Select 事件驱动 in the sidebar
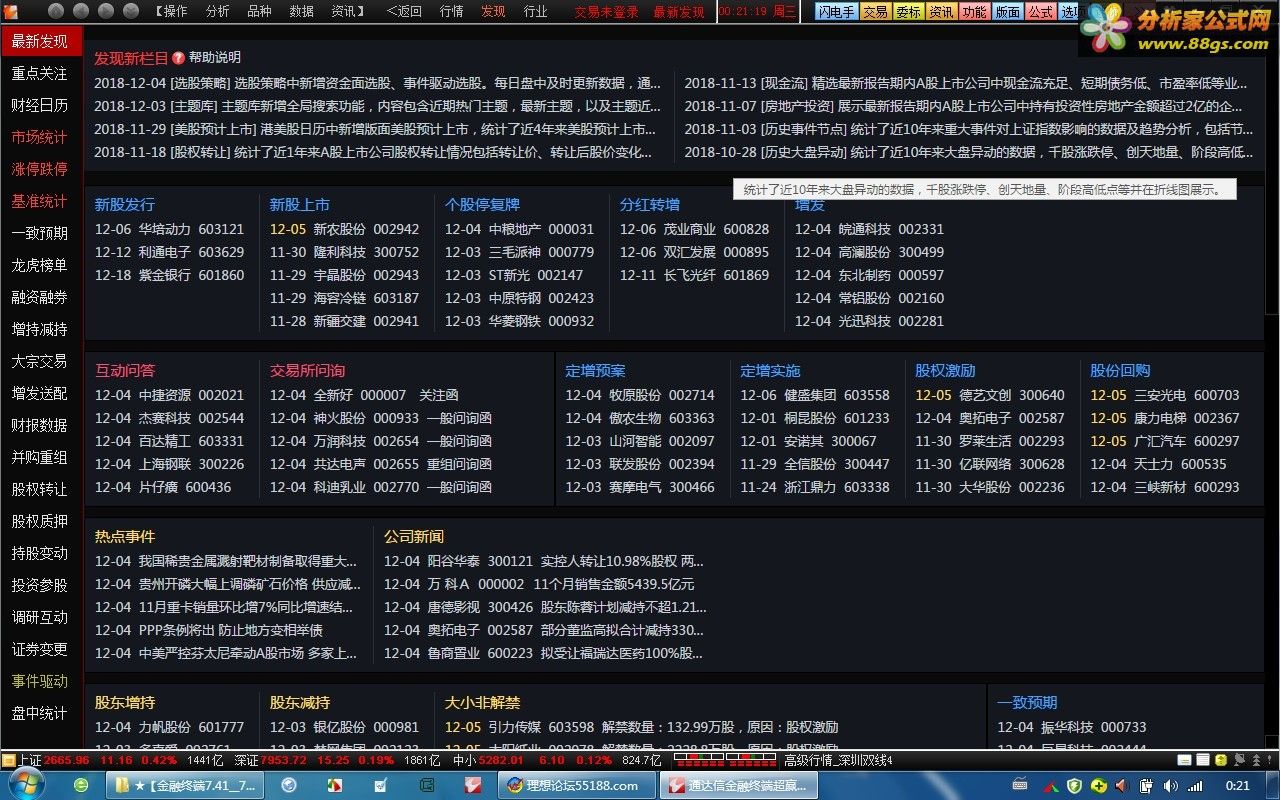The height and width of the screenshot is (800, 1280). click(x=40, y=681)
